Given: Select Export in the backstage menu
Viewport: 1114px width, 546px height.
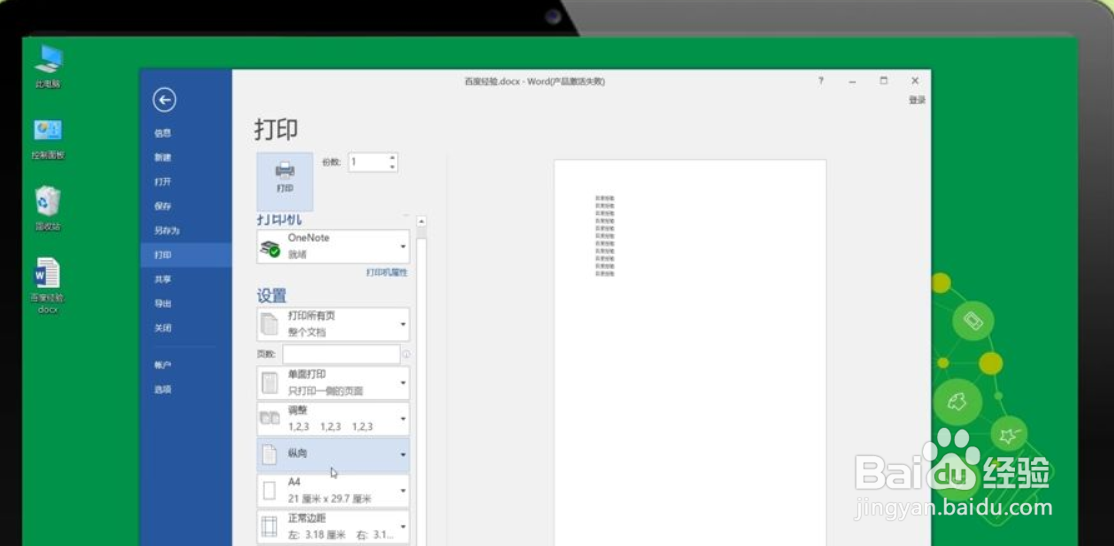Looking at the screenshot, I should pos(163,304).
